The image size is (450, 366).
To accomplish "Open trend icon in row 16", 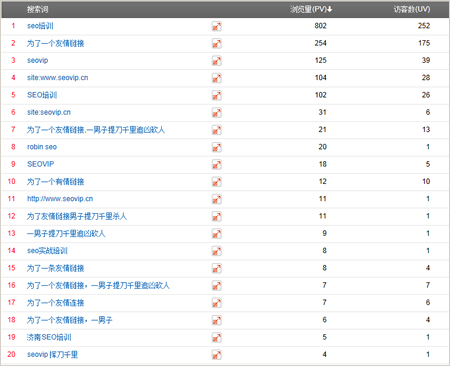I will pos(217,286).
